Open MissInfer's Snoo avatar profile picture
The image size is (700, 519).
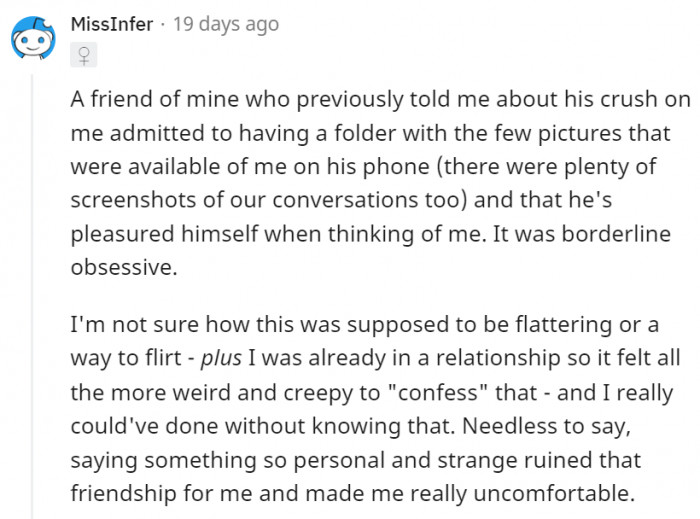(x=33, y=38)
